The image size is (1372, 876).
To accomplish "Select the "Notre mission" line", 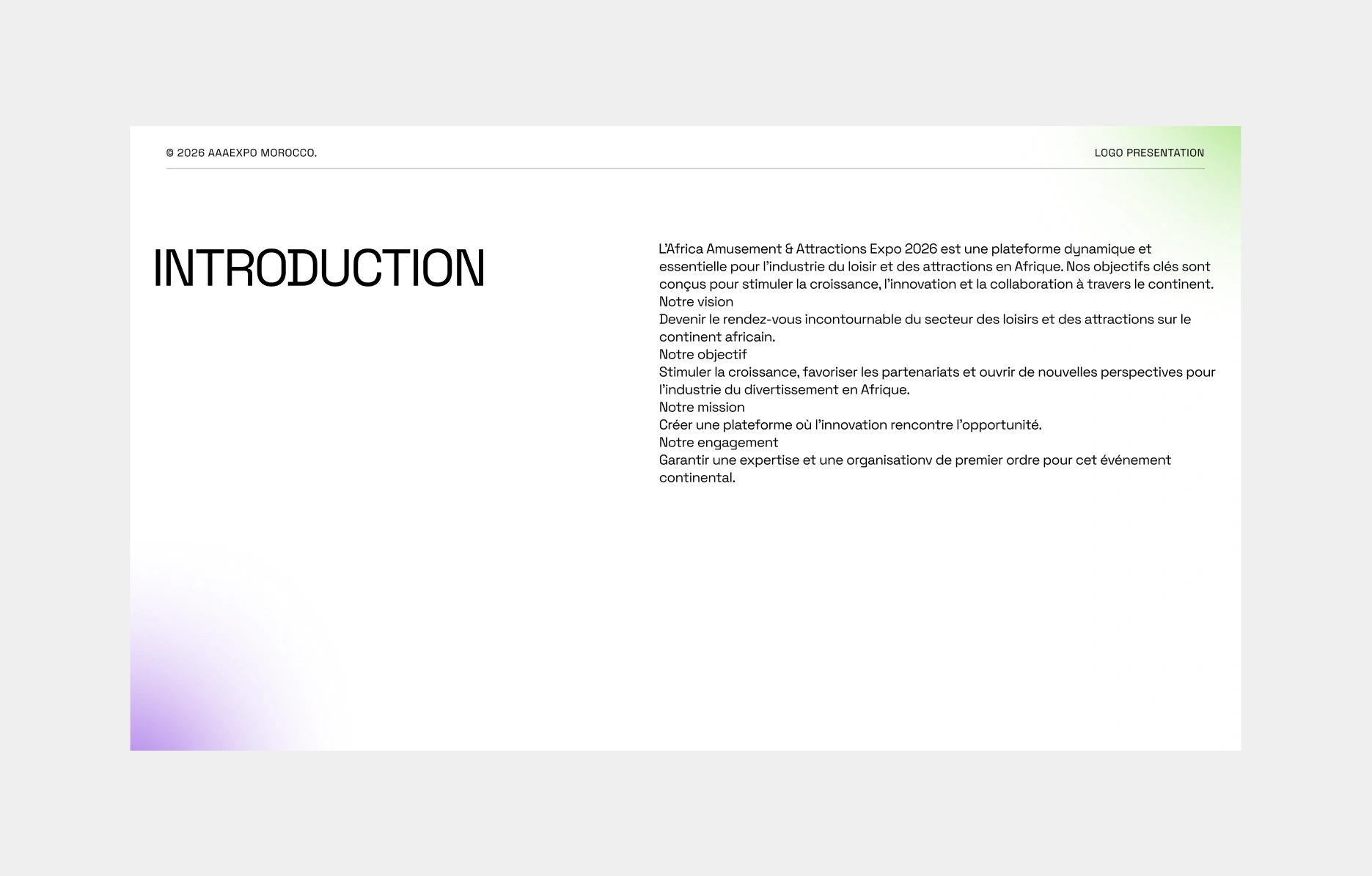I will (x=702, y=408).
